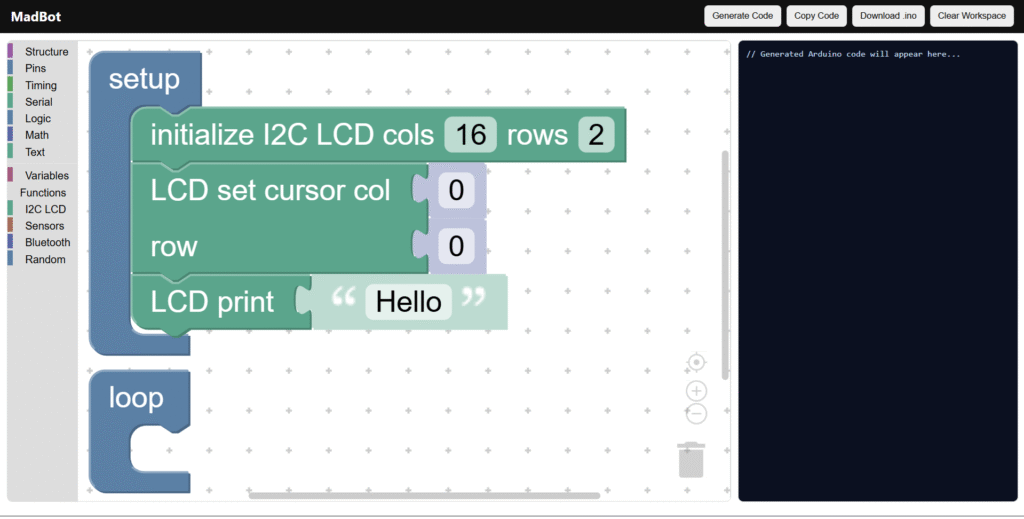Click the trash can icon
Screen dimensions: 1024x519
[x=691, y=459]
